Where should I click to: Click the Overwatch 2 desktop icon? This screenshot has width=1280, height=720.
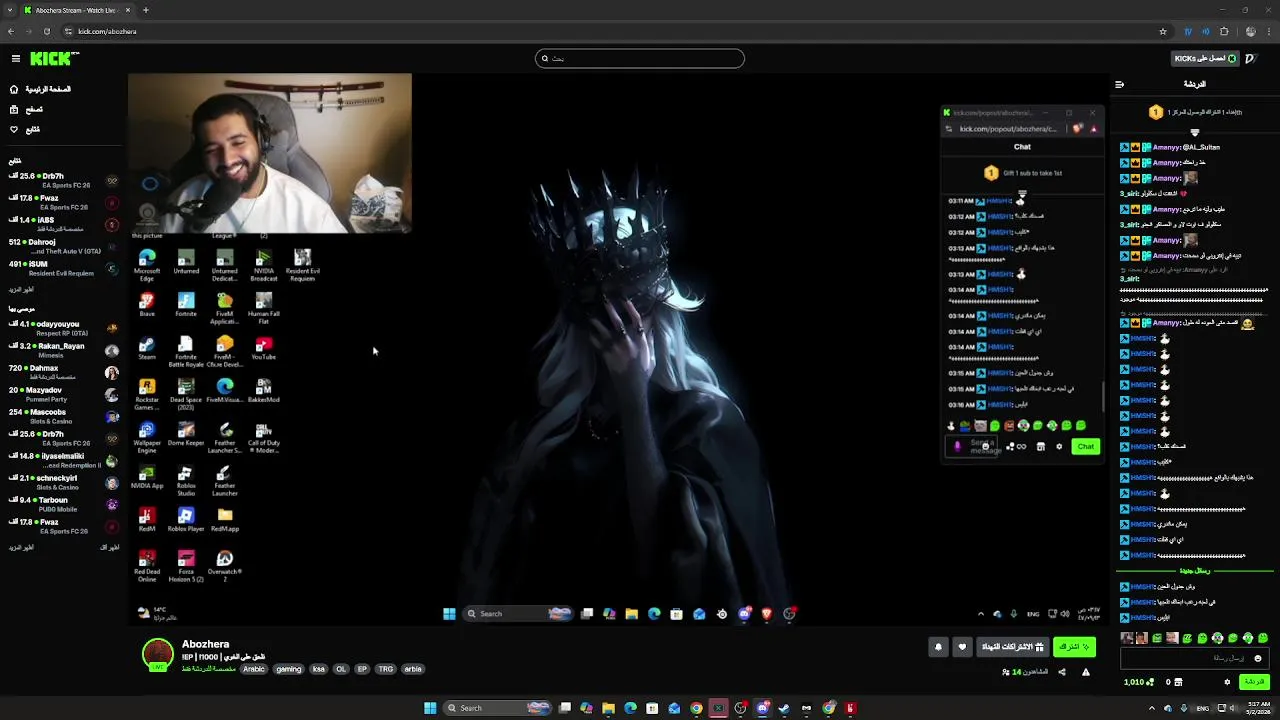225,566
